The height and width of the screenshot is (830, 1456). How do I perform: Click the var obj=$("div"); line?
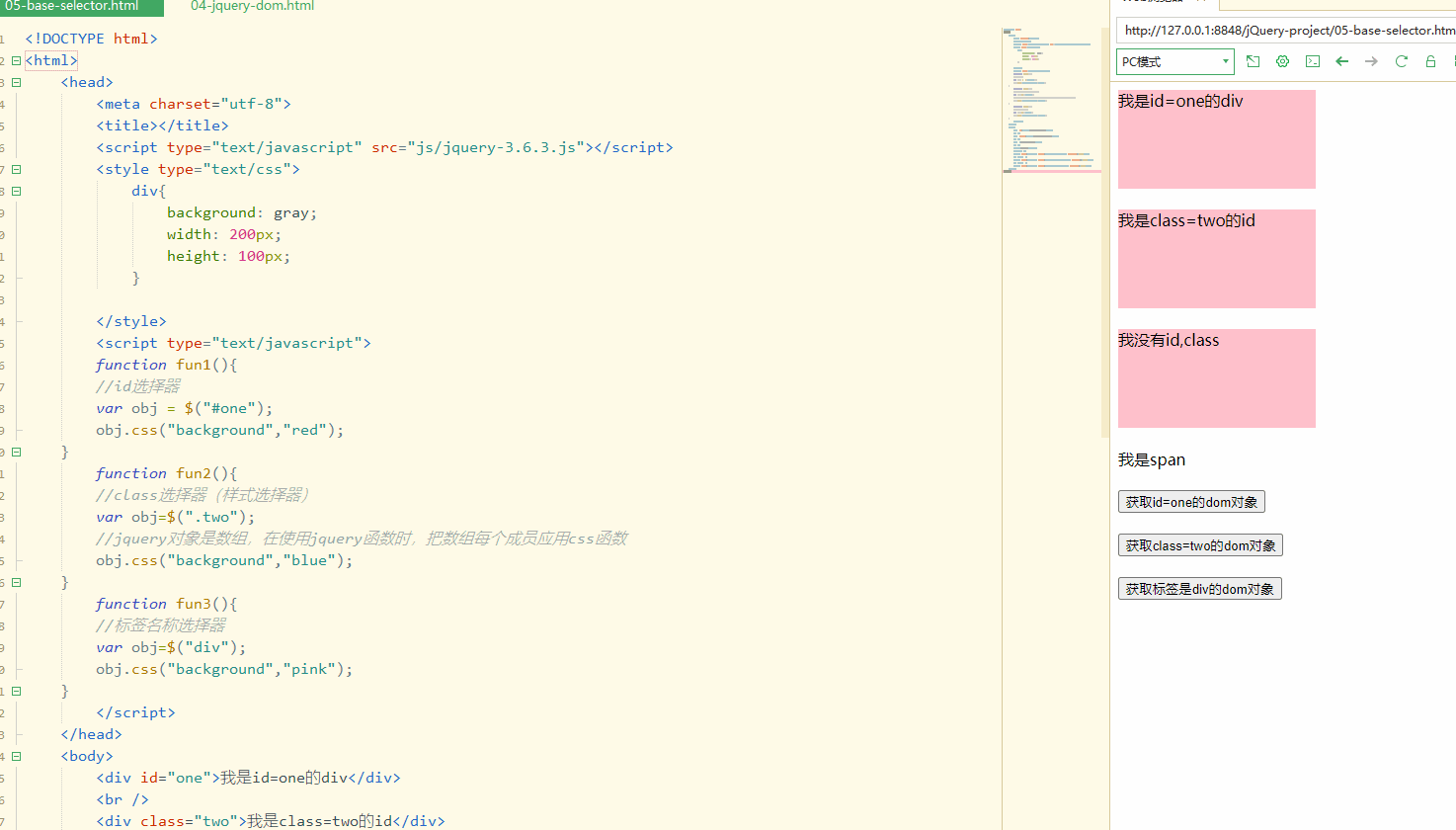pos(171,647)
